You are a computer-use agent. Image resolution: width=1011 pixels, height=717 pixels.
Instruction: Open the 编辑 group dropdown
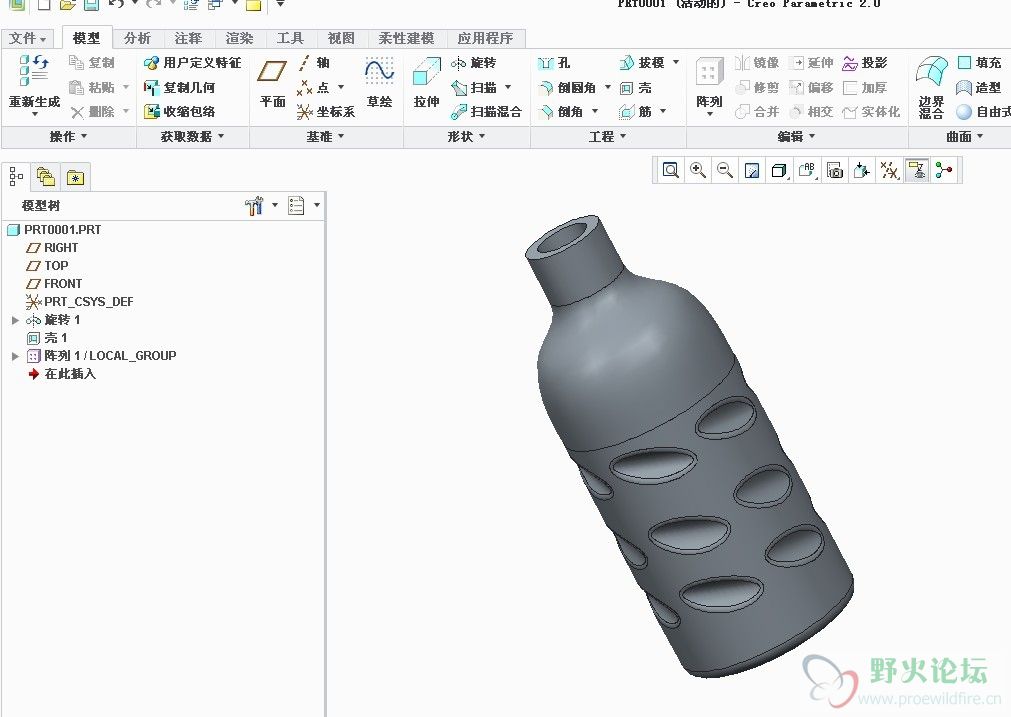pyautogui.click(x=796, y=137)
